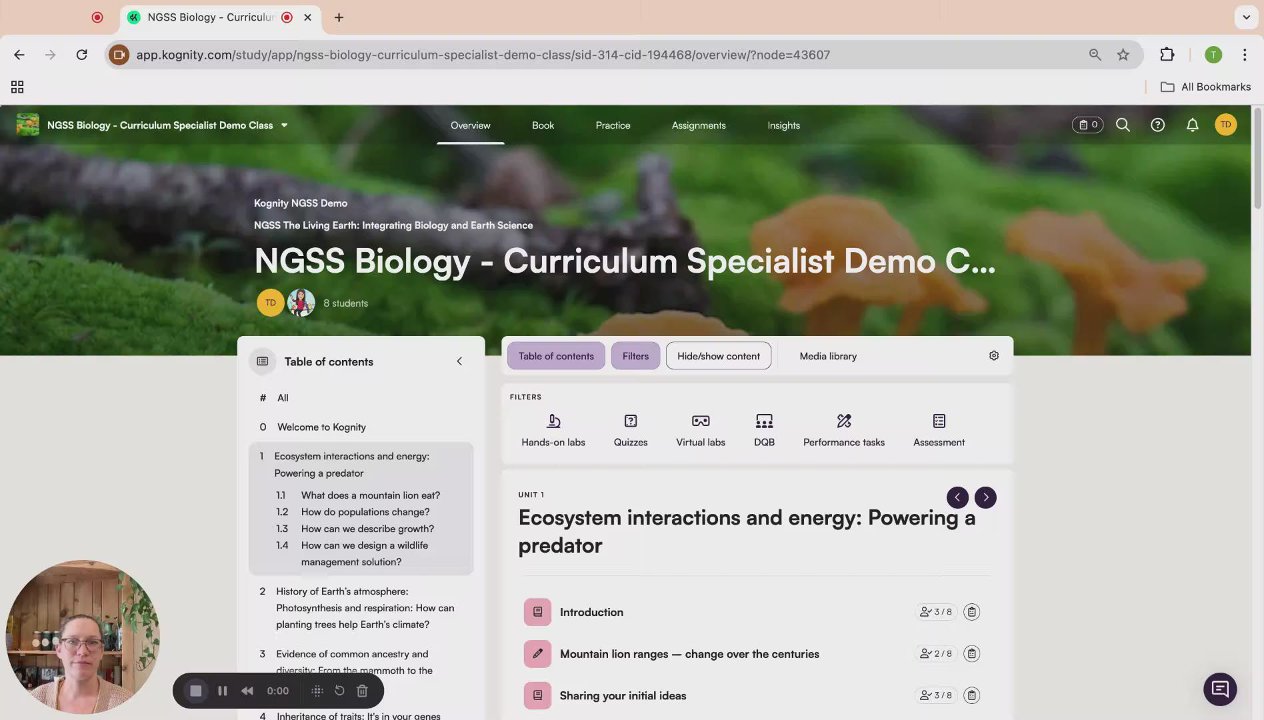Go to the next unit arrow
The height and width of the screenshot is (720, 1264).
click(985, 497)
